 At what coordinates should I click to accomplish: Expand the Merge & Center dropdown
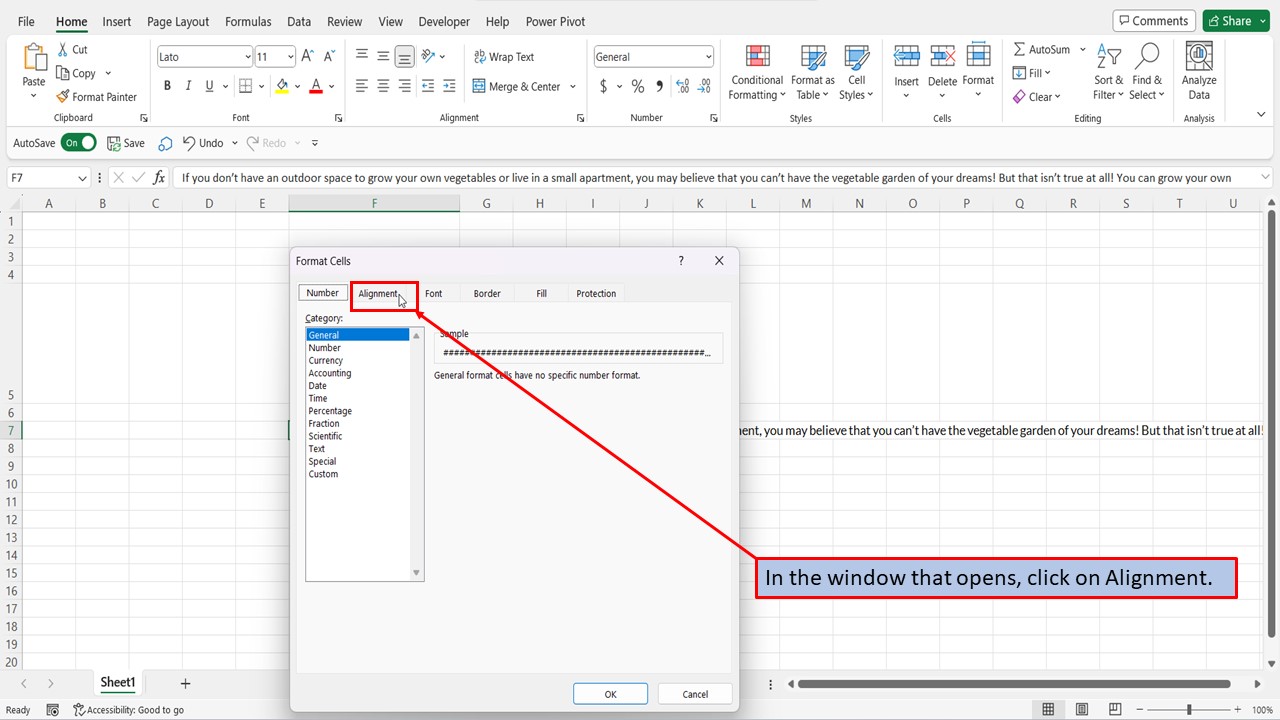pos(571,87)
